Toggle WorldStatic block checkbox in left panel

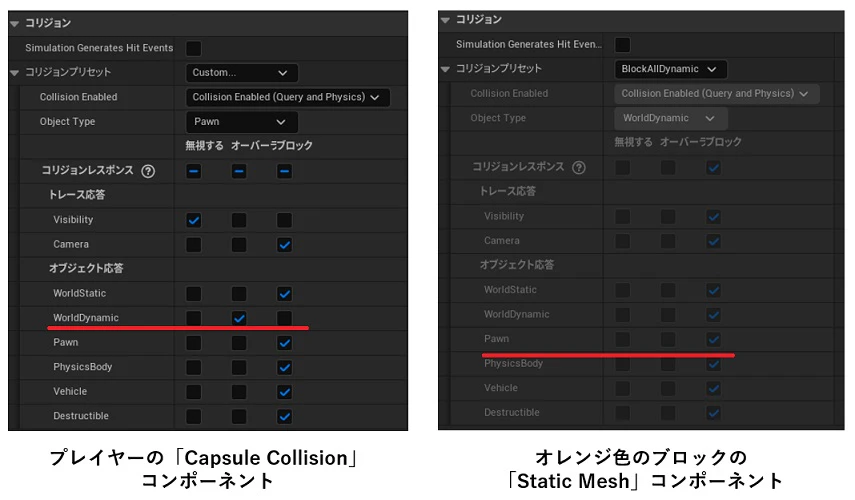pyautogui.click(x=284, y=294)
